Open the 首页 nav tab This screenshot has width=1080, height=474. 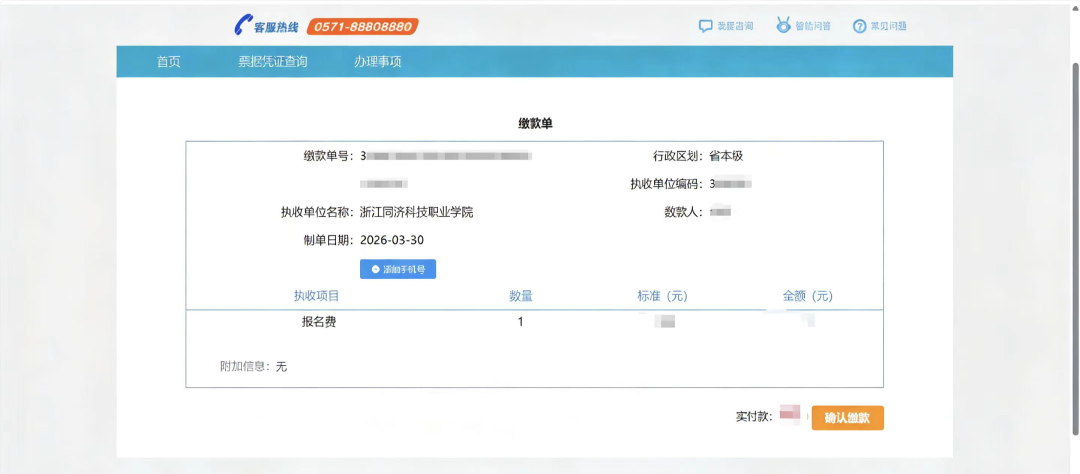[169, 62]
